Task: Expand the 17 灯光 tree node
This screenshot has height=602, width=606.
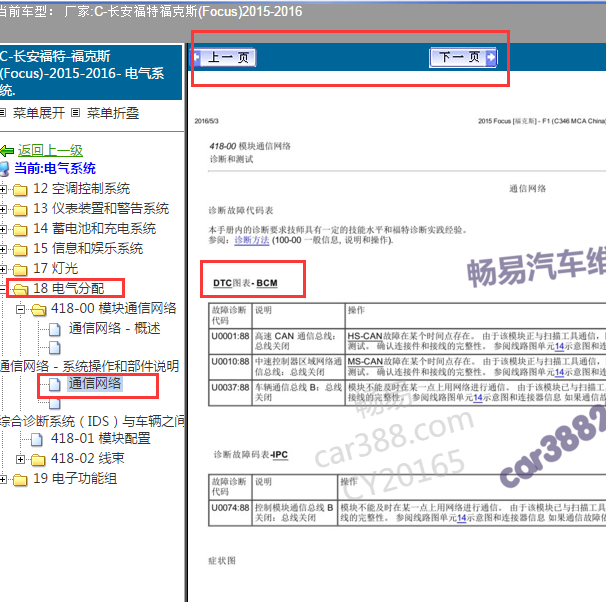Action: click(5, 269)
